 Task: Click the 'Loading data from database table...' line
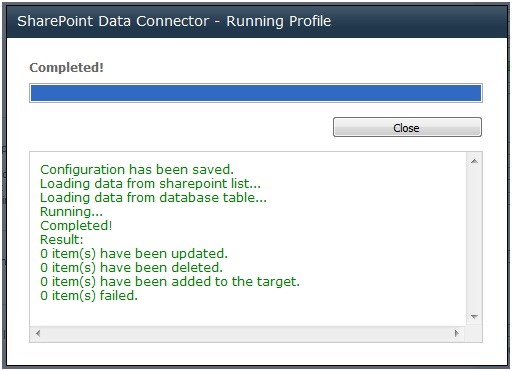click(153, 198)
